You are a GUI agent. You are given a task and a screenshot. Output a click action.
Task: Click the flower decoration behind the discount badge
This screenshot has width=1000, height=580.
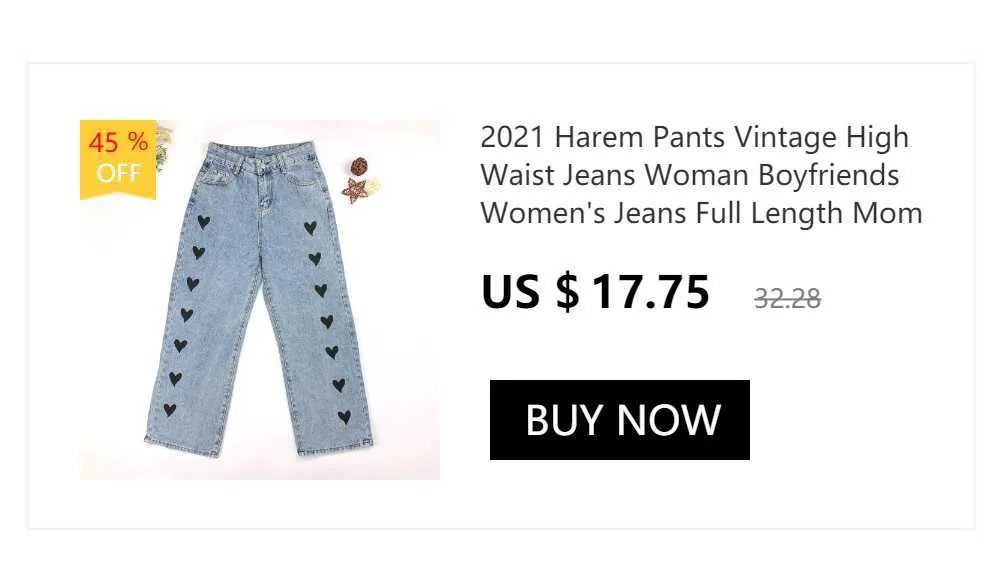[x=164, y=147]
